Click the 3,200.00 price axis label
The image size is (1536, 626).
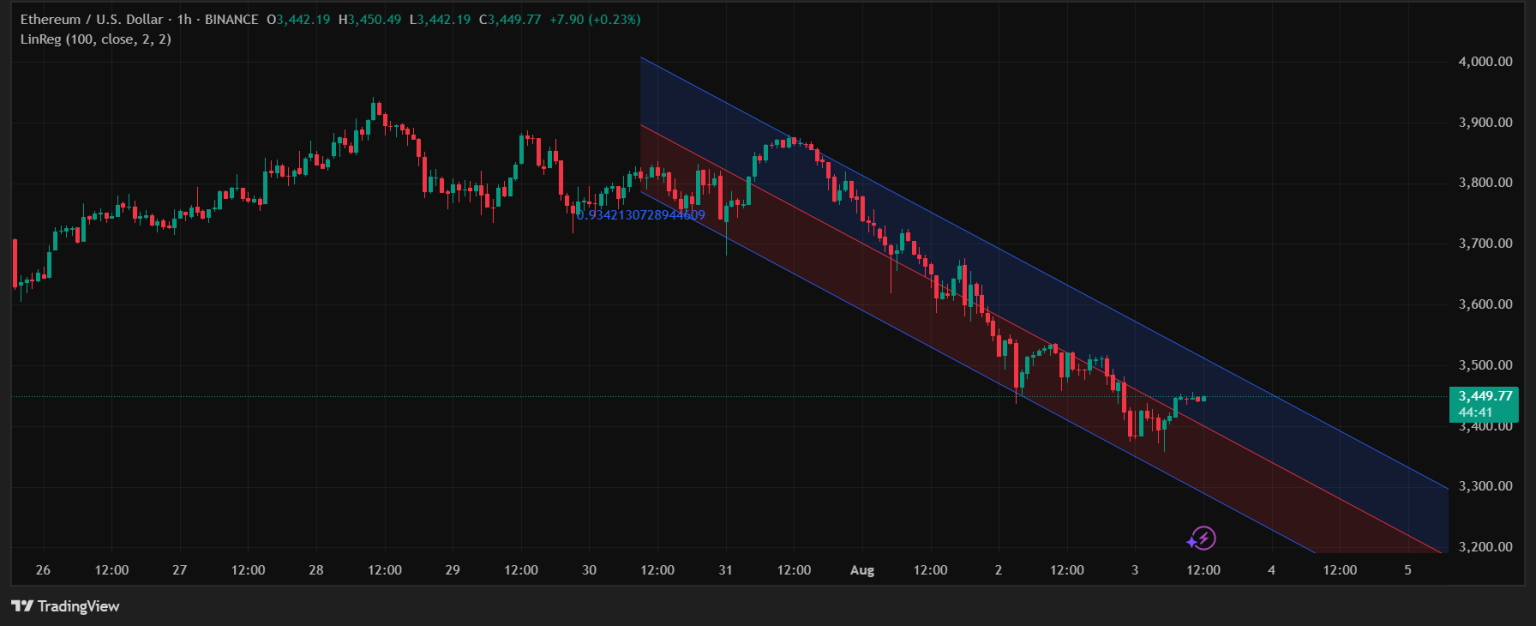pyautogui.click(x=1484, y=548)
